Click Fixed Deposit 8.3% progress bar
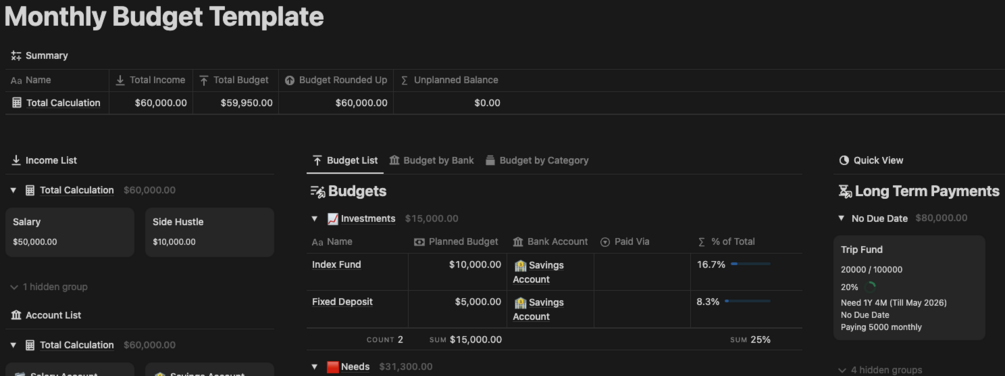This screenshot has height=376, width=1005. tap(747, 301)
